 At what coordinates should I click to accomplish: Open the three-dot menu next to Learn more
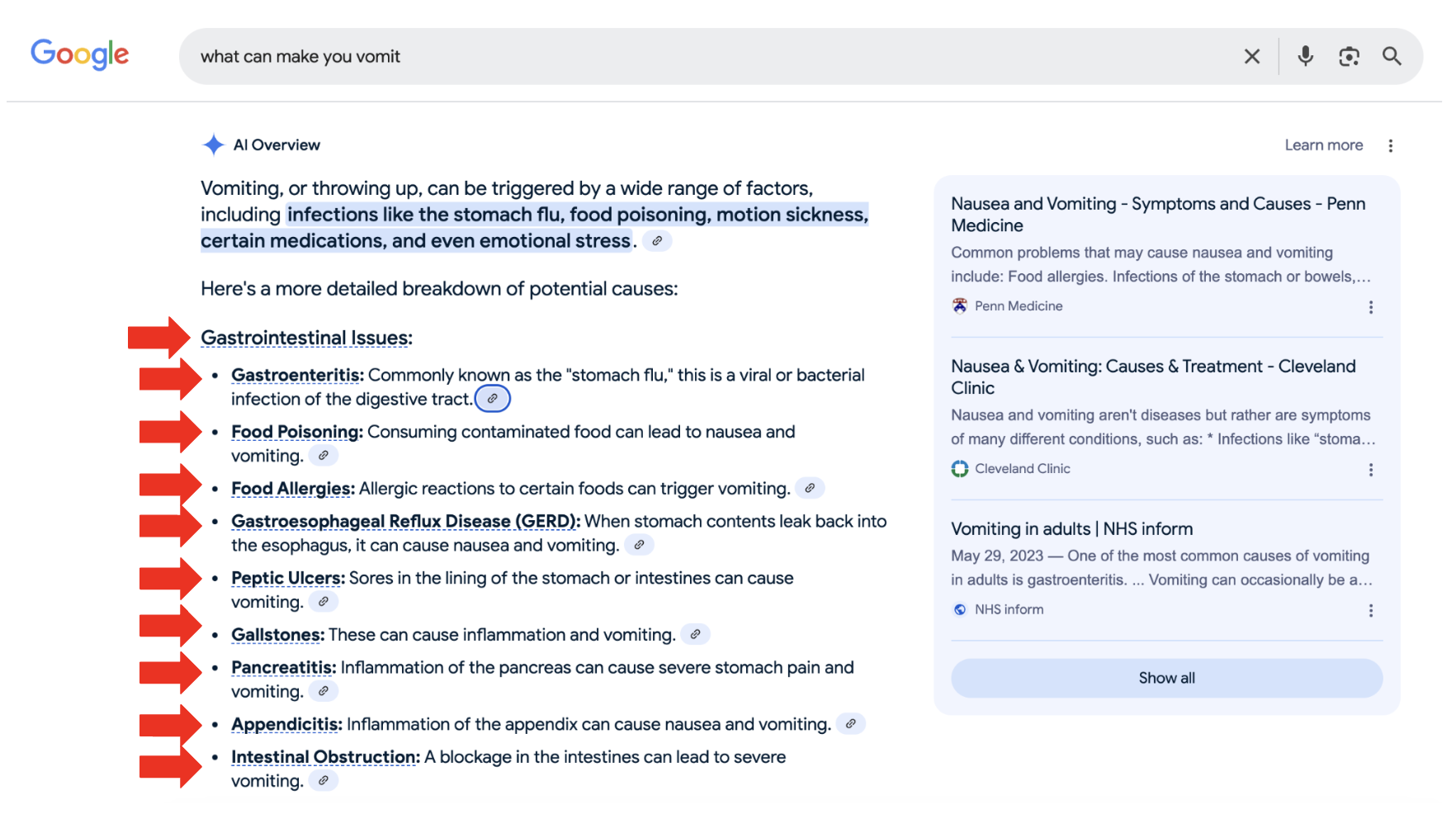[1391, 144]
